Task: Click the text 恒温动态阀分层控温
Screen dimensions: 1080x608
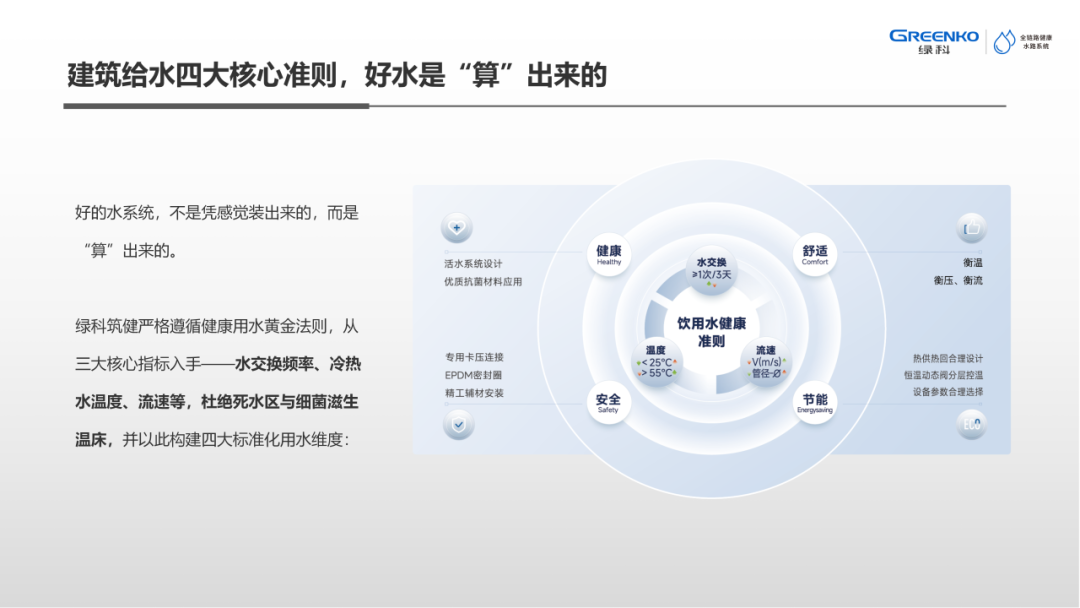Action: tap(944, 375)
